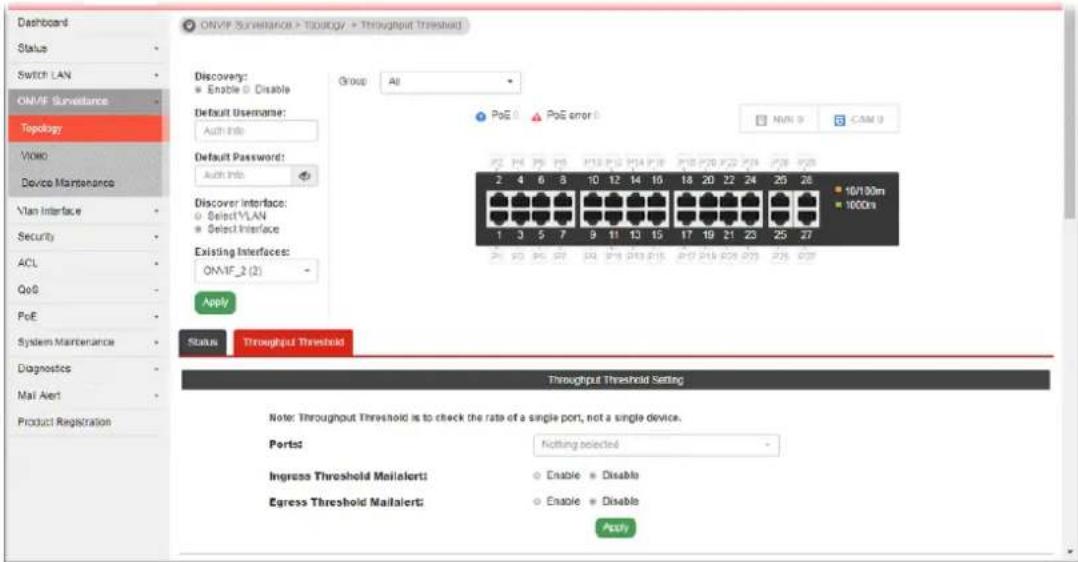Select port 16 on the switch panel
Image resolution: width=1078 pixels, height=562 pixels.
coord(657,200)
